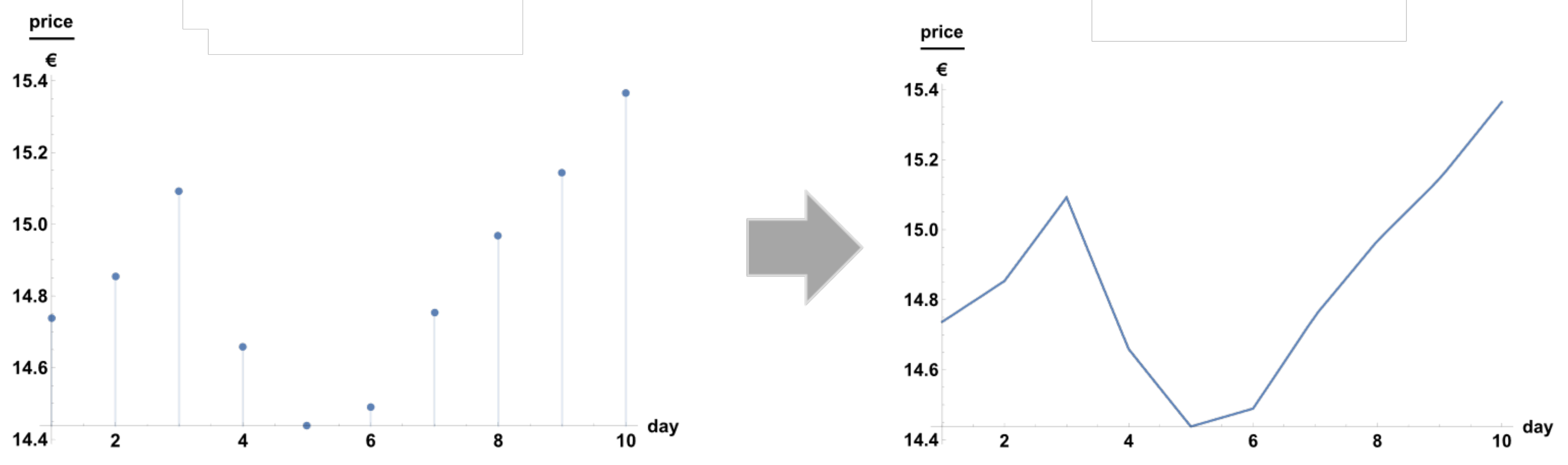Click the "day" axis label of the right chart
The image size is (1568, 465).
(1538, 427)
